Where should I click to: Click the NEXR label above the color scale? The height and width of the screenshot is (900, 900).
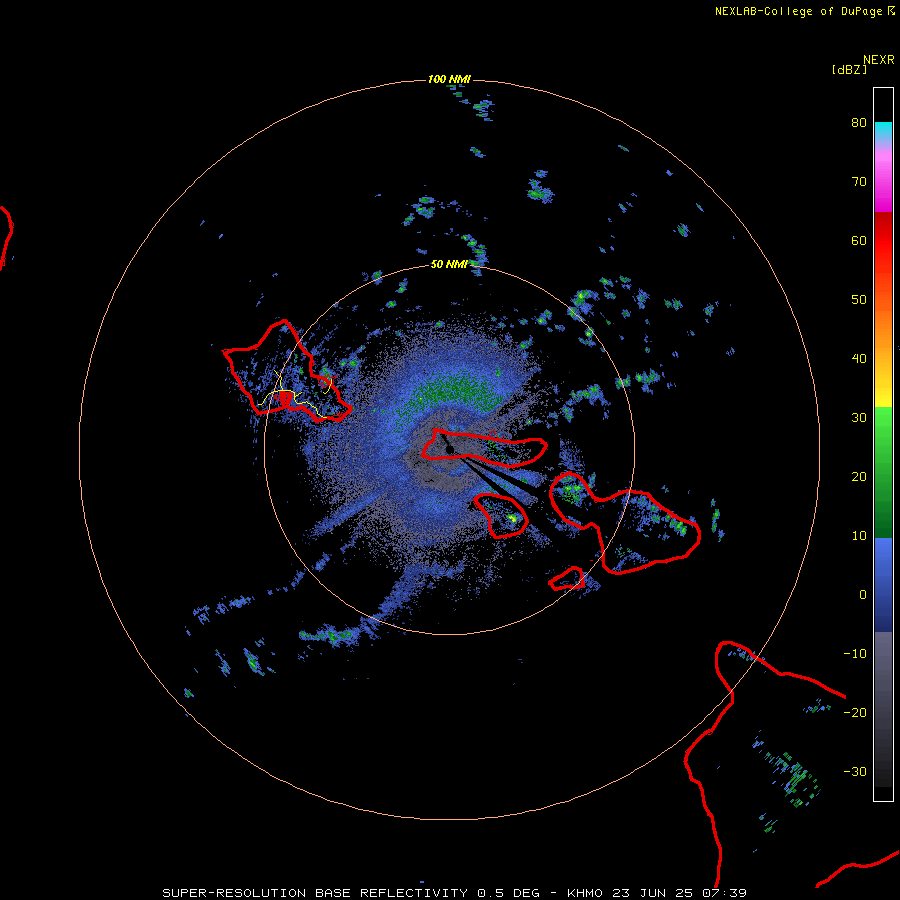point(878,60)
